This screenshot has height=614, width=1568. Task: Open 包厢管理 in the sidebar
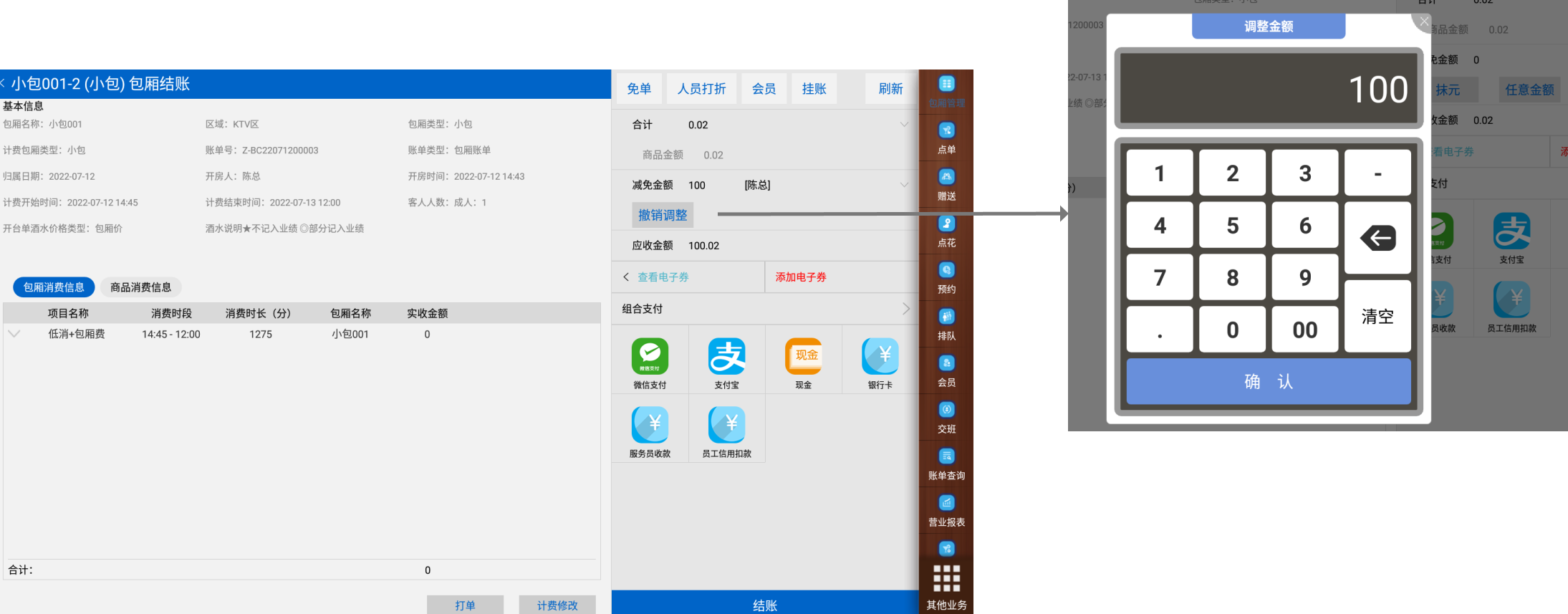pos(946,92)
